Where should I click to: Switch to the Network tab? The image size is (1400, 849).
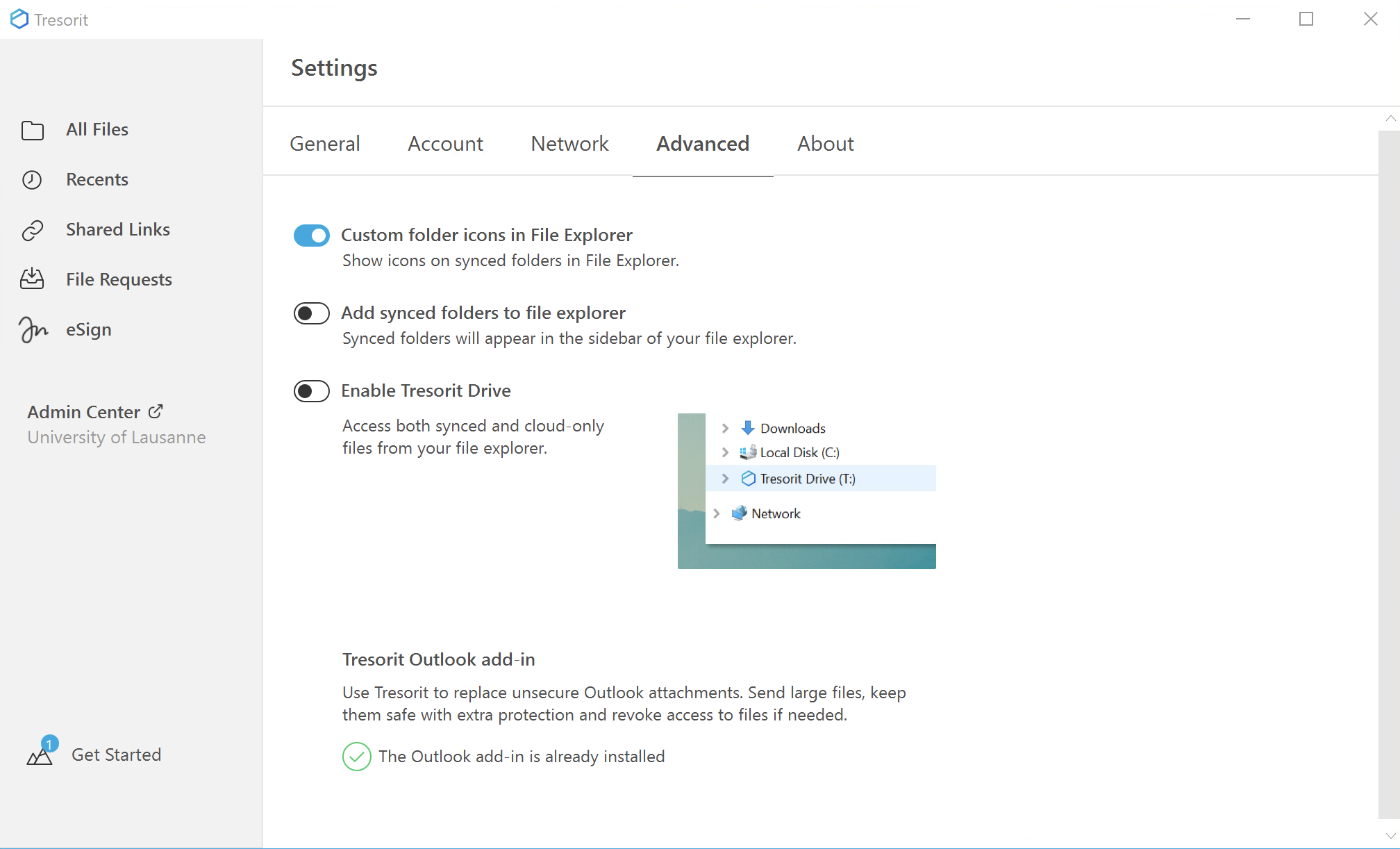coord(569,144)
